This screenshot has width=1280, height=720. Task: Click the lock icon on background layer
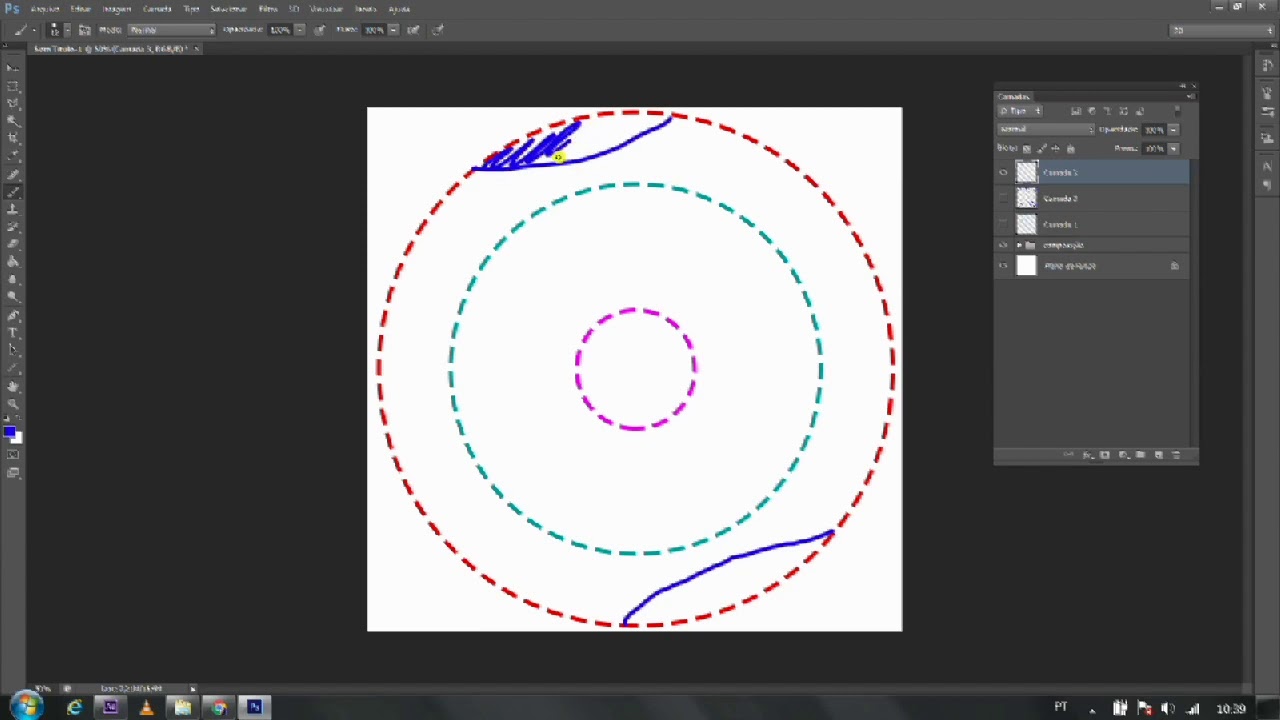[1175, 266]
